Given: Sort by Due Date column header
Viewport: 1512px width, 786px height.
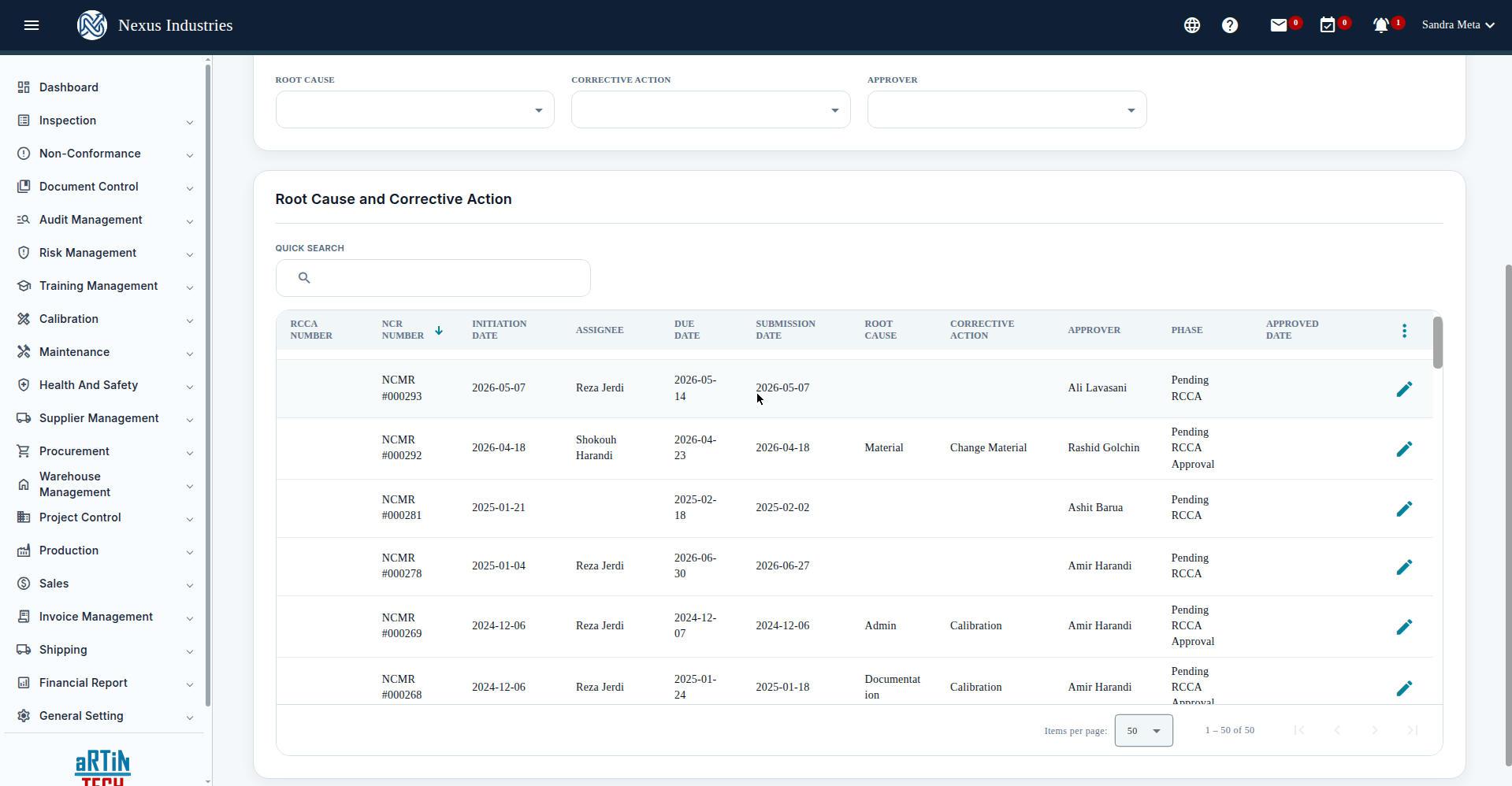Looking at the screenshot, I should (687, 330).
